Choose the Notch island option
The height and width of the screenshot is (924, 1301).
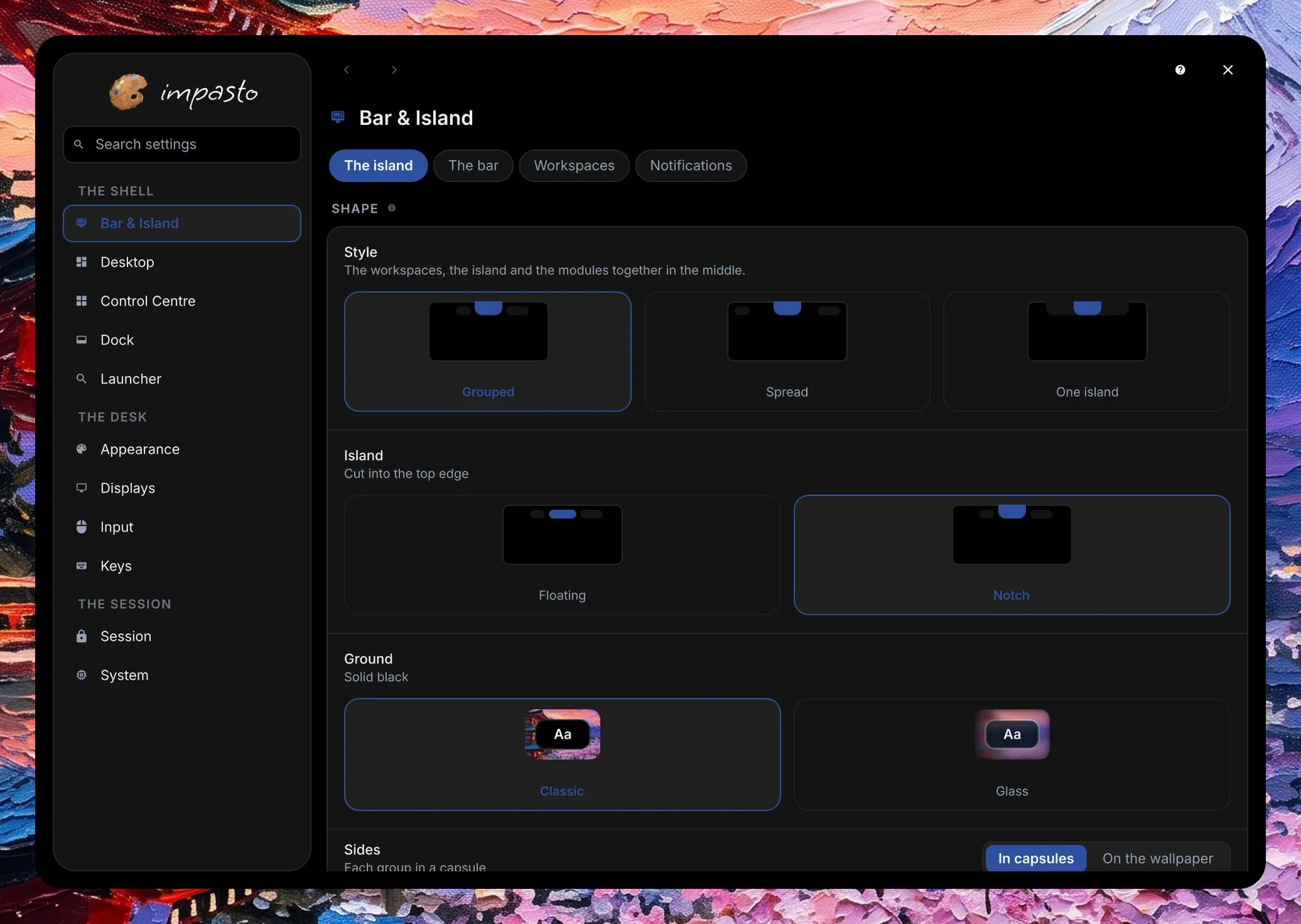click(x=1012, y=555)
